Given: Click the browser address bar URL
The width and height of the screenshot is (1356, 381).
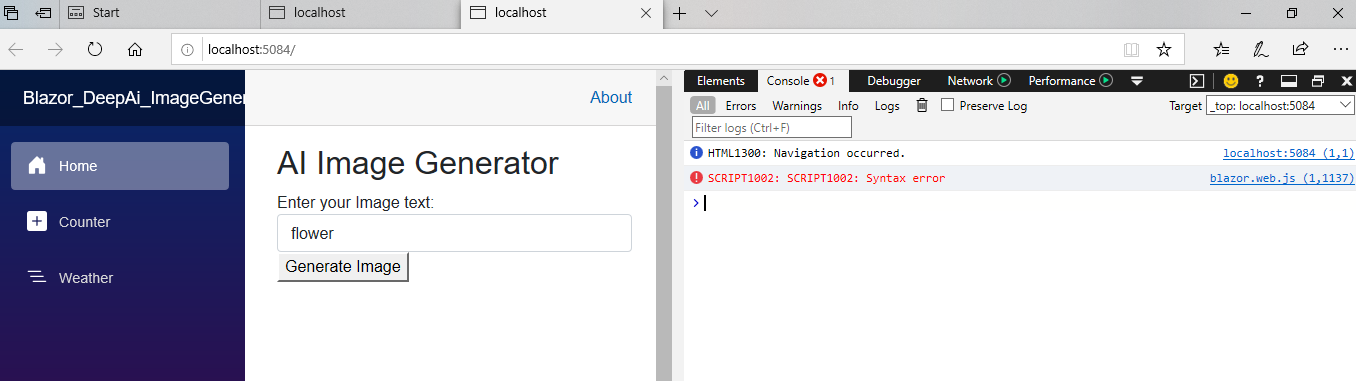Looking at the screenshot, I should coord(251,49).
